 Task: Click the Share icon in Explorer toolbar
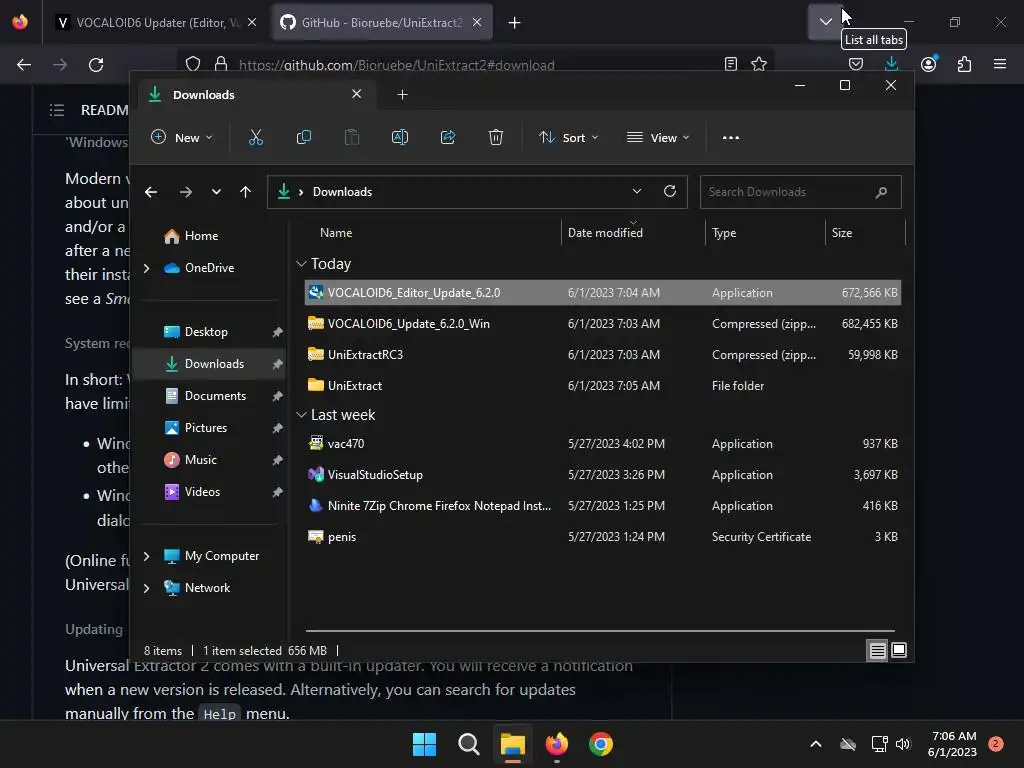(x=448, y=137)
